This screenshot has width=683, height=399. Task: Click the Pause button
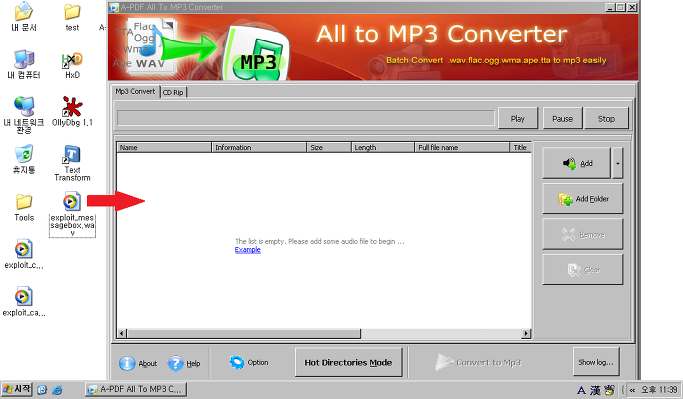pyautogui.click(x=562, y=118)
